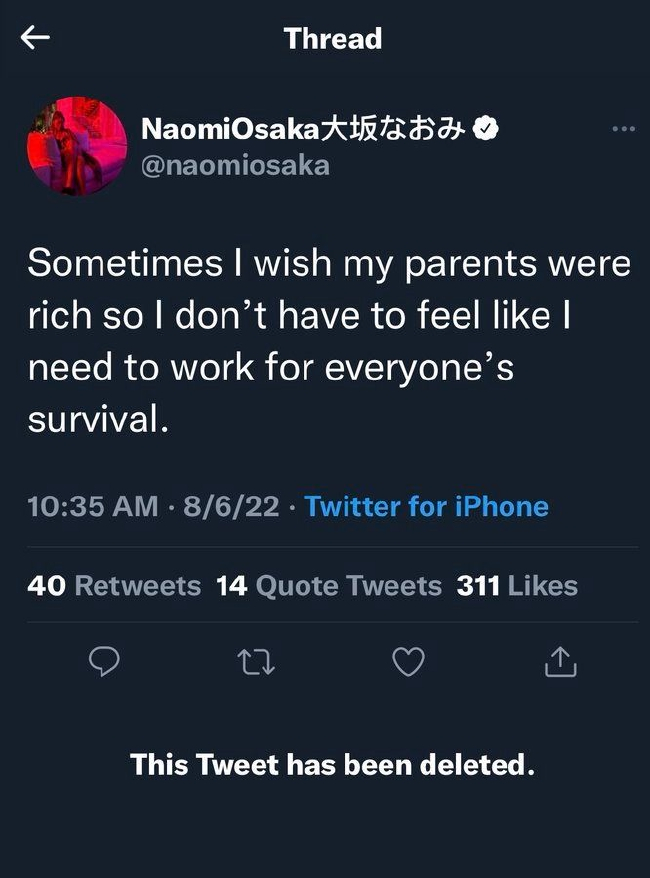Open the three-dot more options menu

[x=623, y=129]
